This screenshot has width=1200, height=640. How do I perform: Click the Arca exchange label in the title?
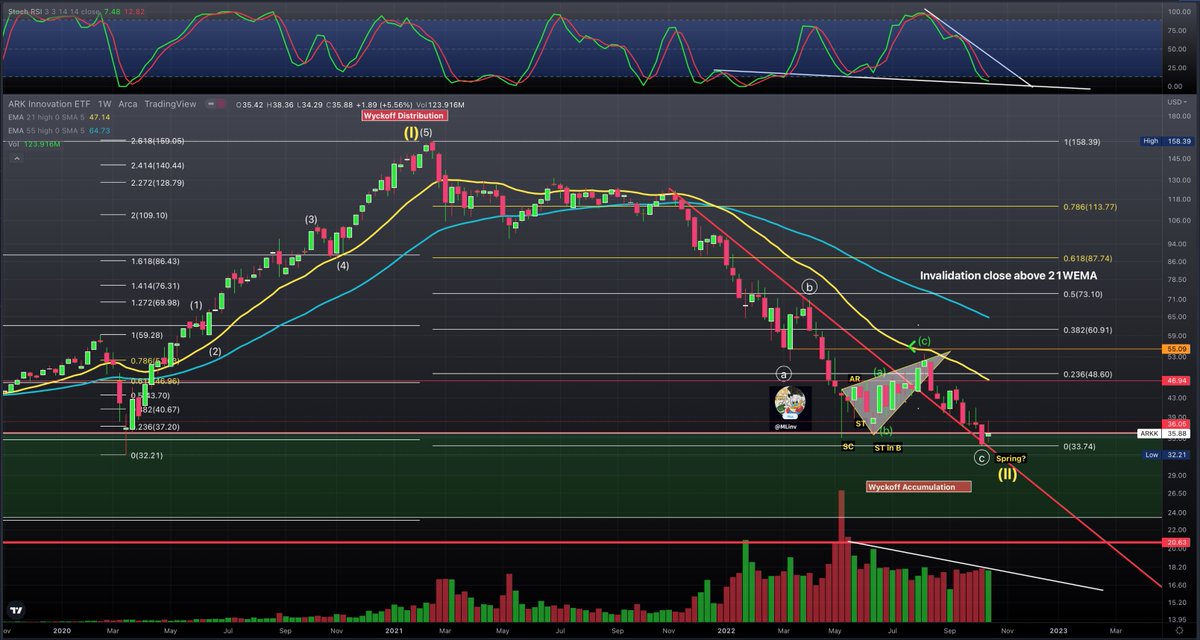pos(127,104)
